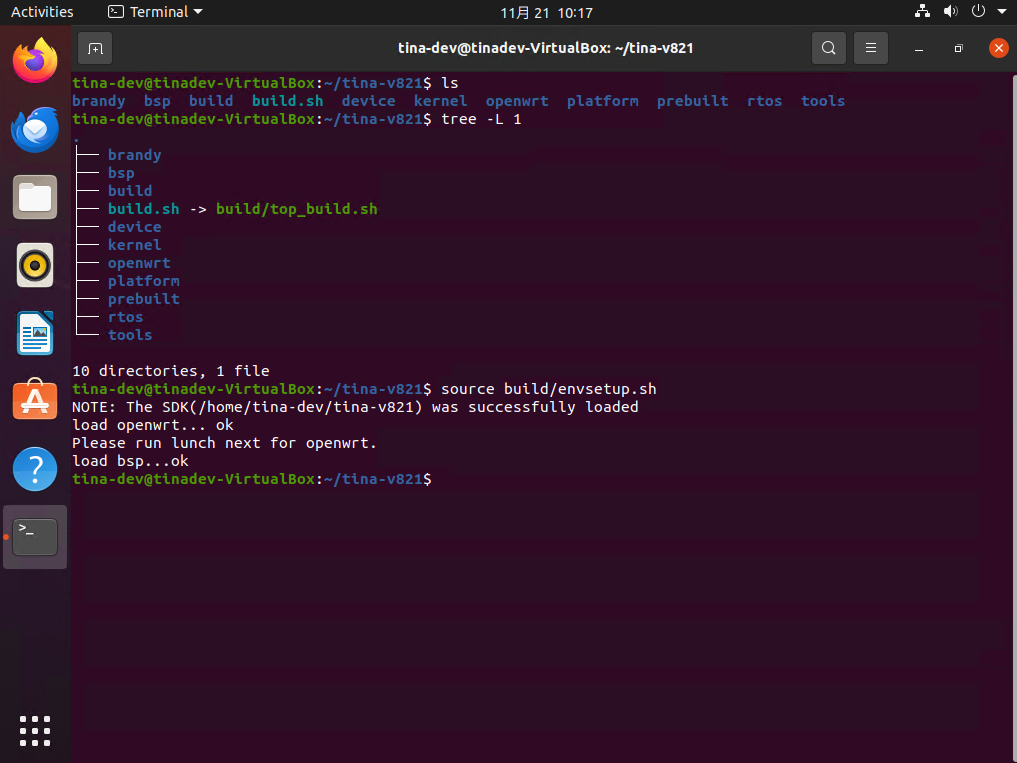The width and height of the screenshot is (1017, 763).
Task: Open the Help application
Action: (x=35, y=469)
